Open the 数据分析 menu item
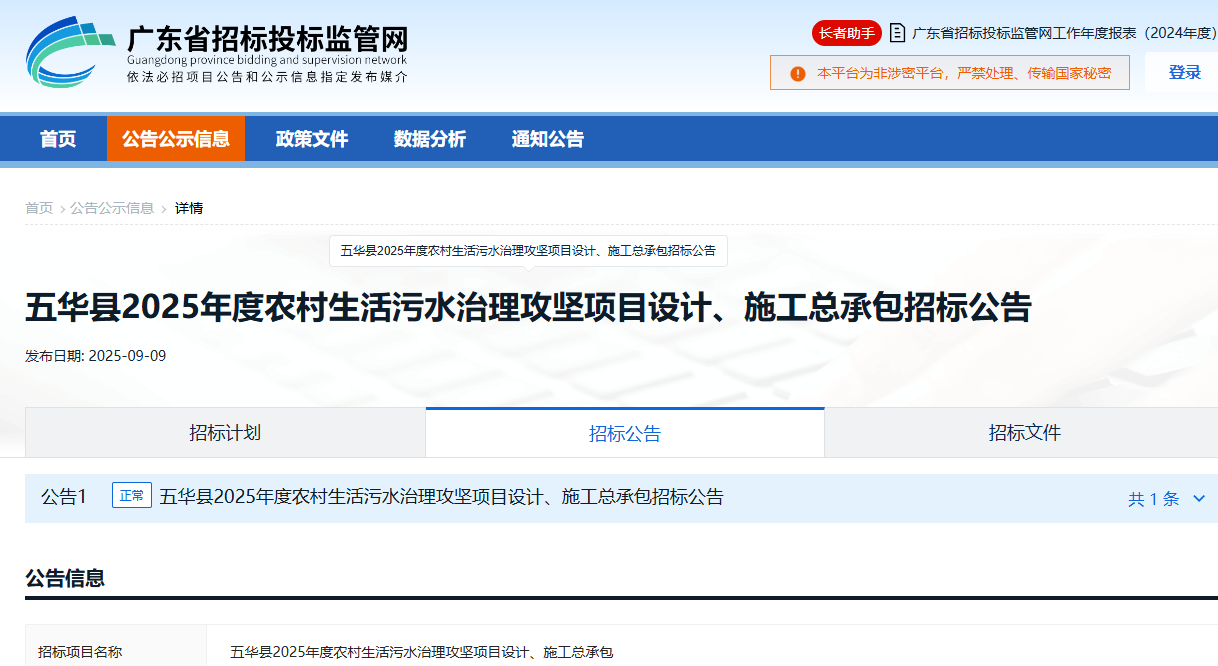The height and width of the screenshot is (666, 1218). tap(430, 139)
